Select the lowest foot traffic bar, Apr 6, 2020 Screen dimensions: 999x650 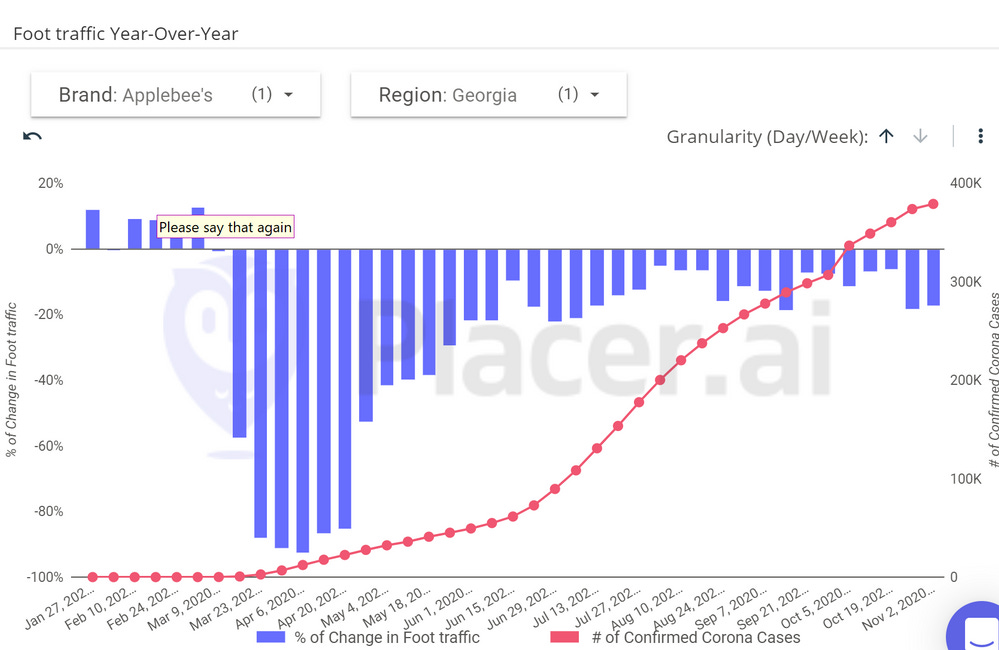[303, 401]
